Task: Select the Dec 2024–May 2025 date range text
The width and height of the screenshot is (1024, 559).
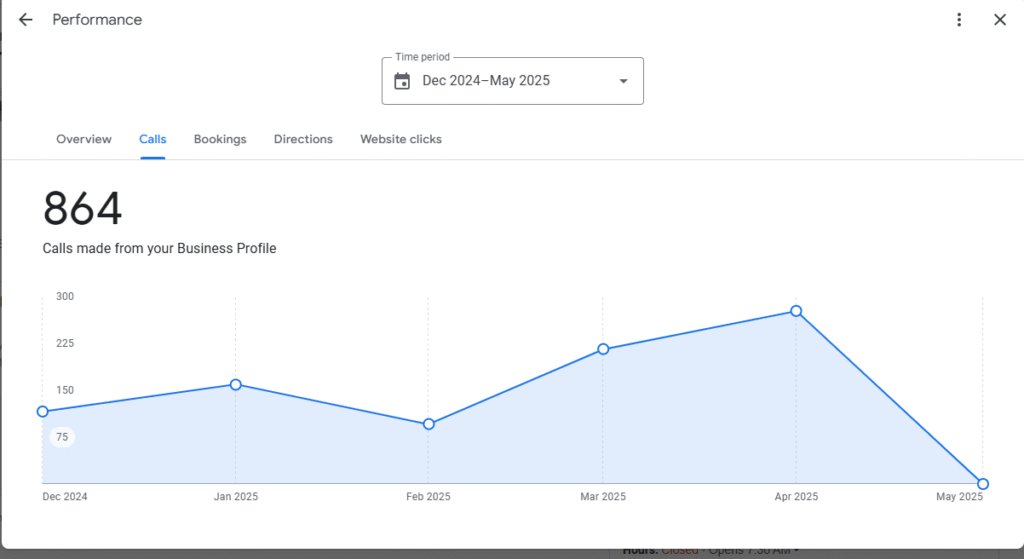Action: (486, 81)
